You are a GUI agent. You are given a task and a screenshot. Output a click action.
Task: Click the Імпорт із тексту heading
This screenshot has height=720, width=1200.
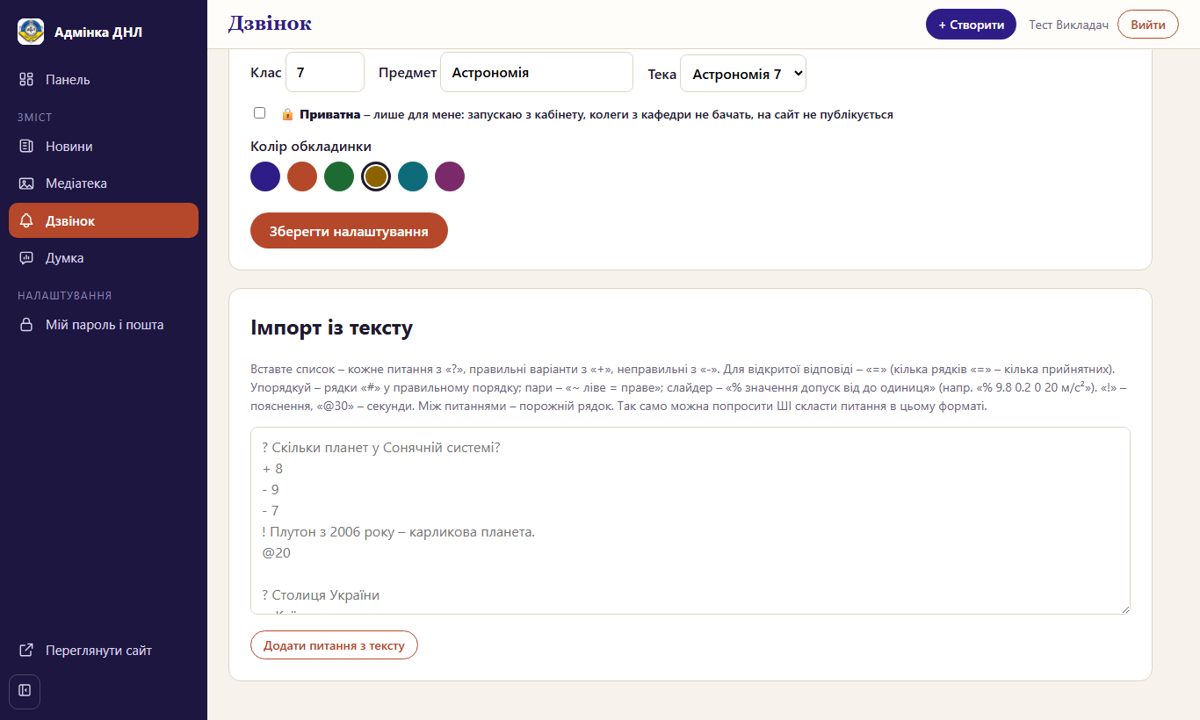331,327
